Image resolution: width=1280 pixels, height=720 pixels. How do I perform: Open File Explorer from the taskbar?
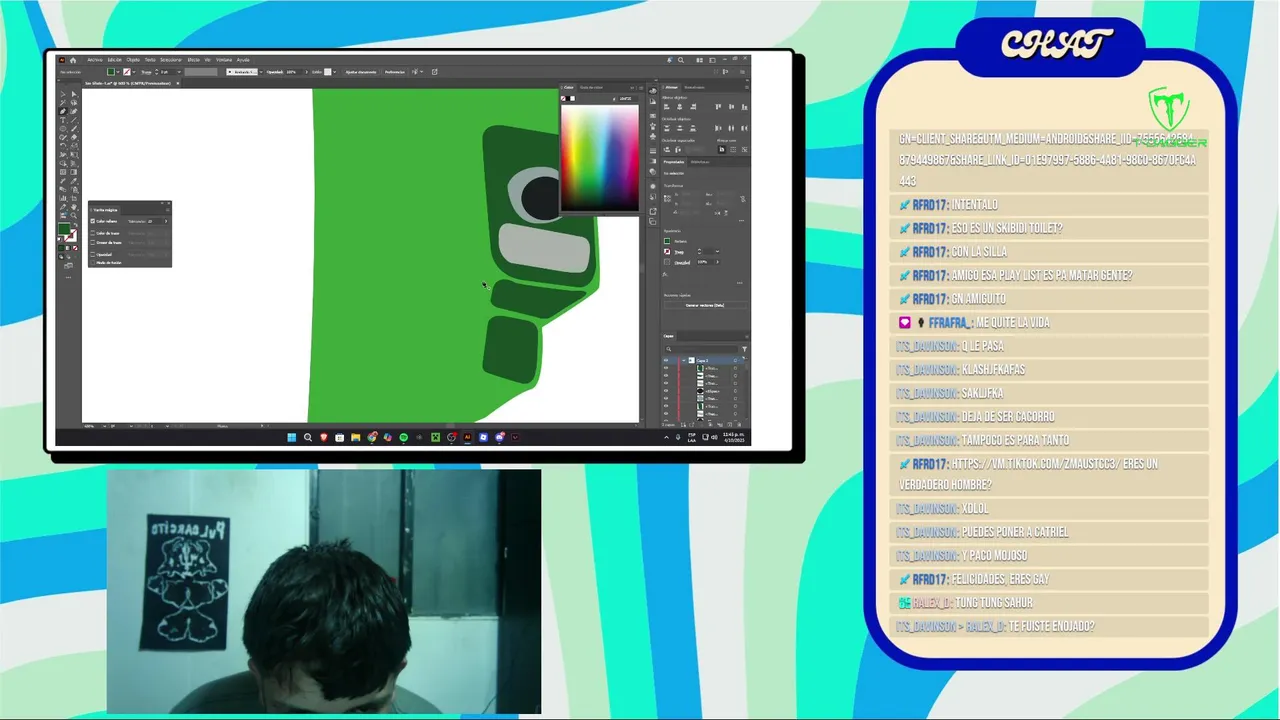point(356,437)
